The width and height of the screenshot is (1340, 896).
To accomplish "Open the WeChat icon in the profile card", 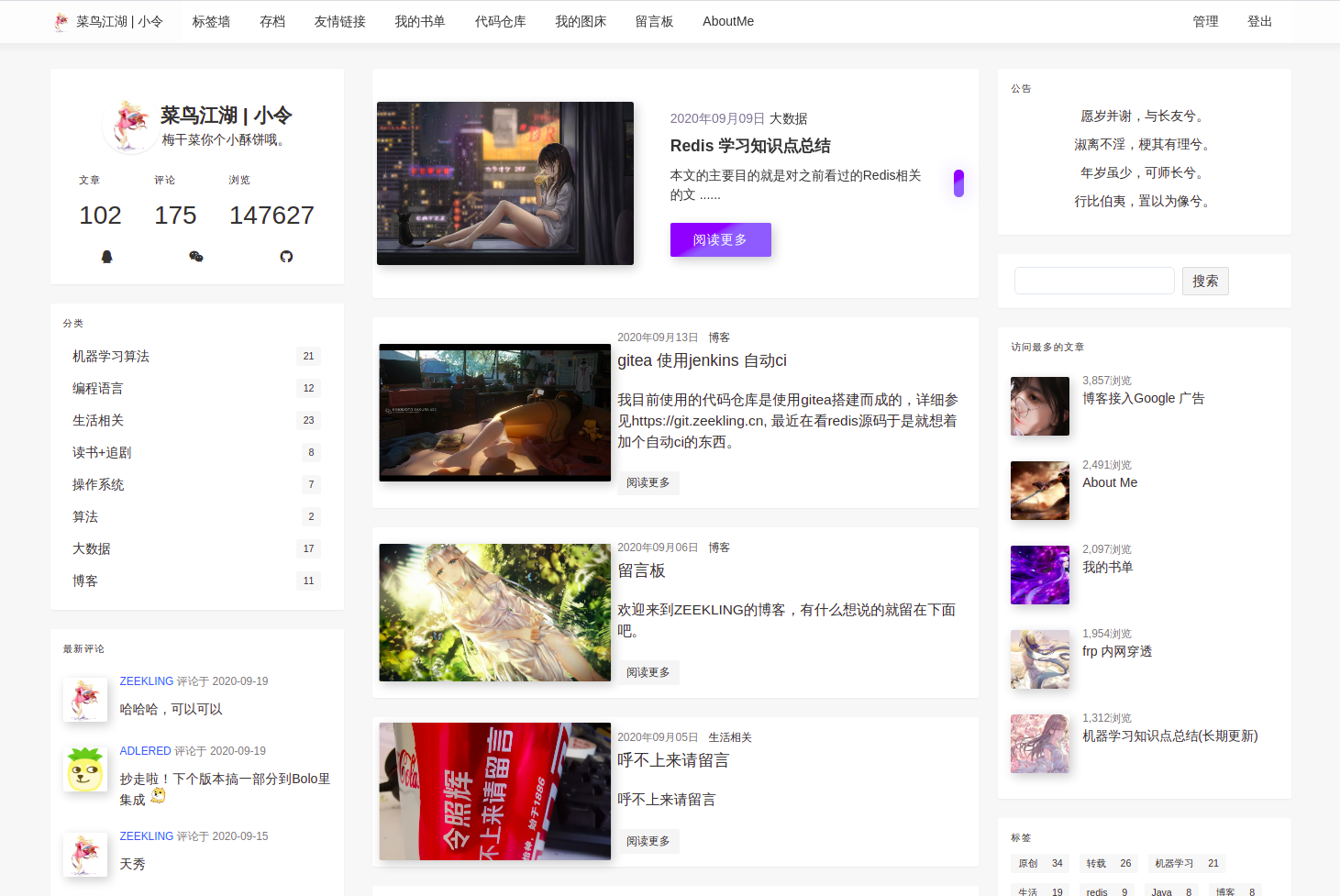I will pos(196,257).
